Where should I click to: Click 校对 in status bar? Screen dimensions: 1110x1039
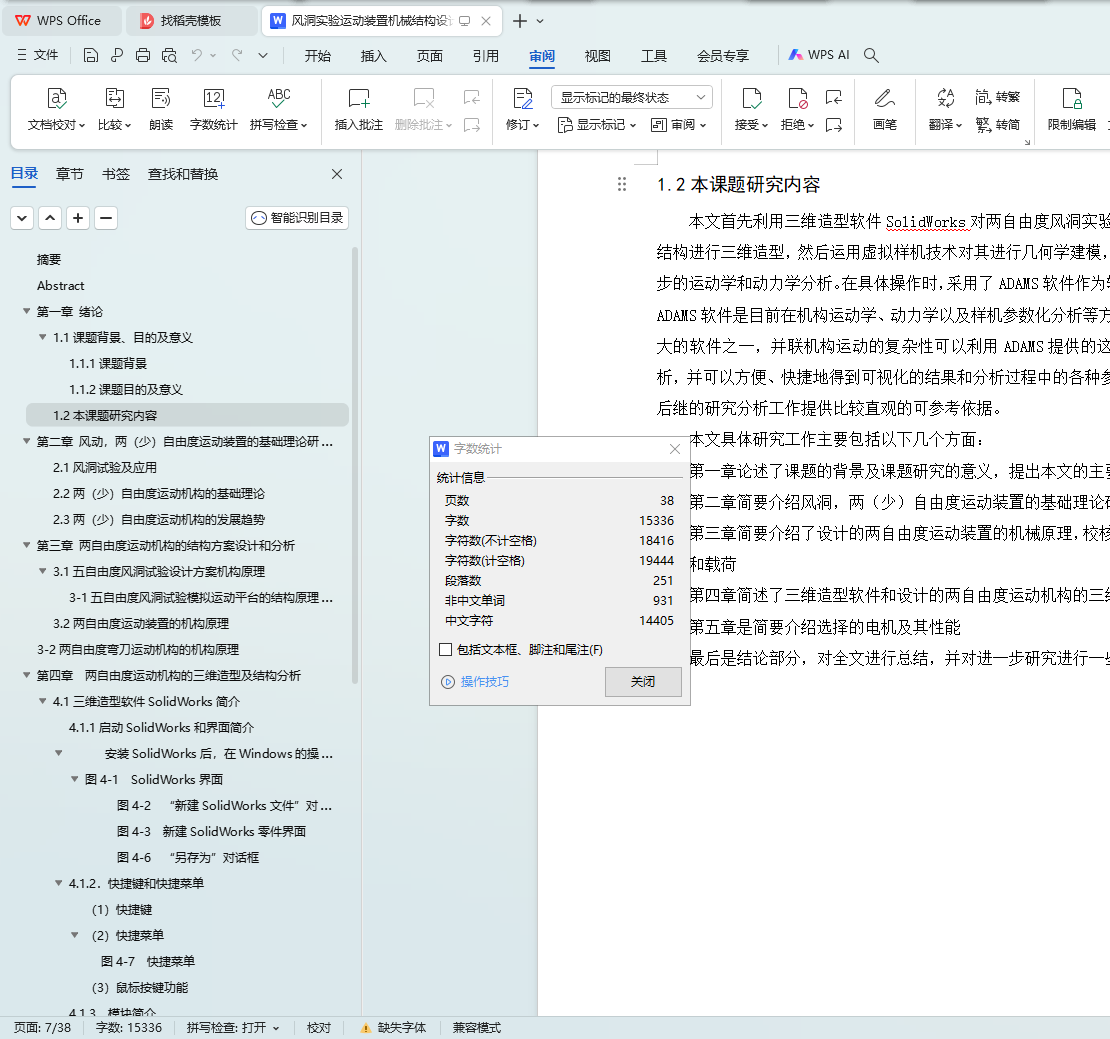[x=319, y=1028]
